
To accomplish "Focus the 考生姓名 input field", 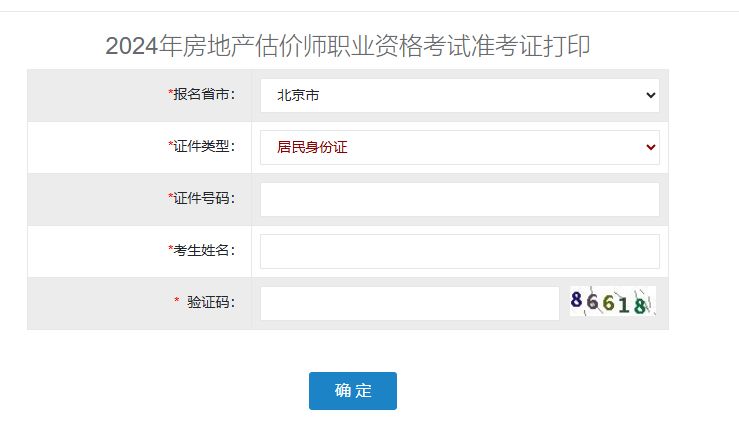I will 460,252.
